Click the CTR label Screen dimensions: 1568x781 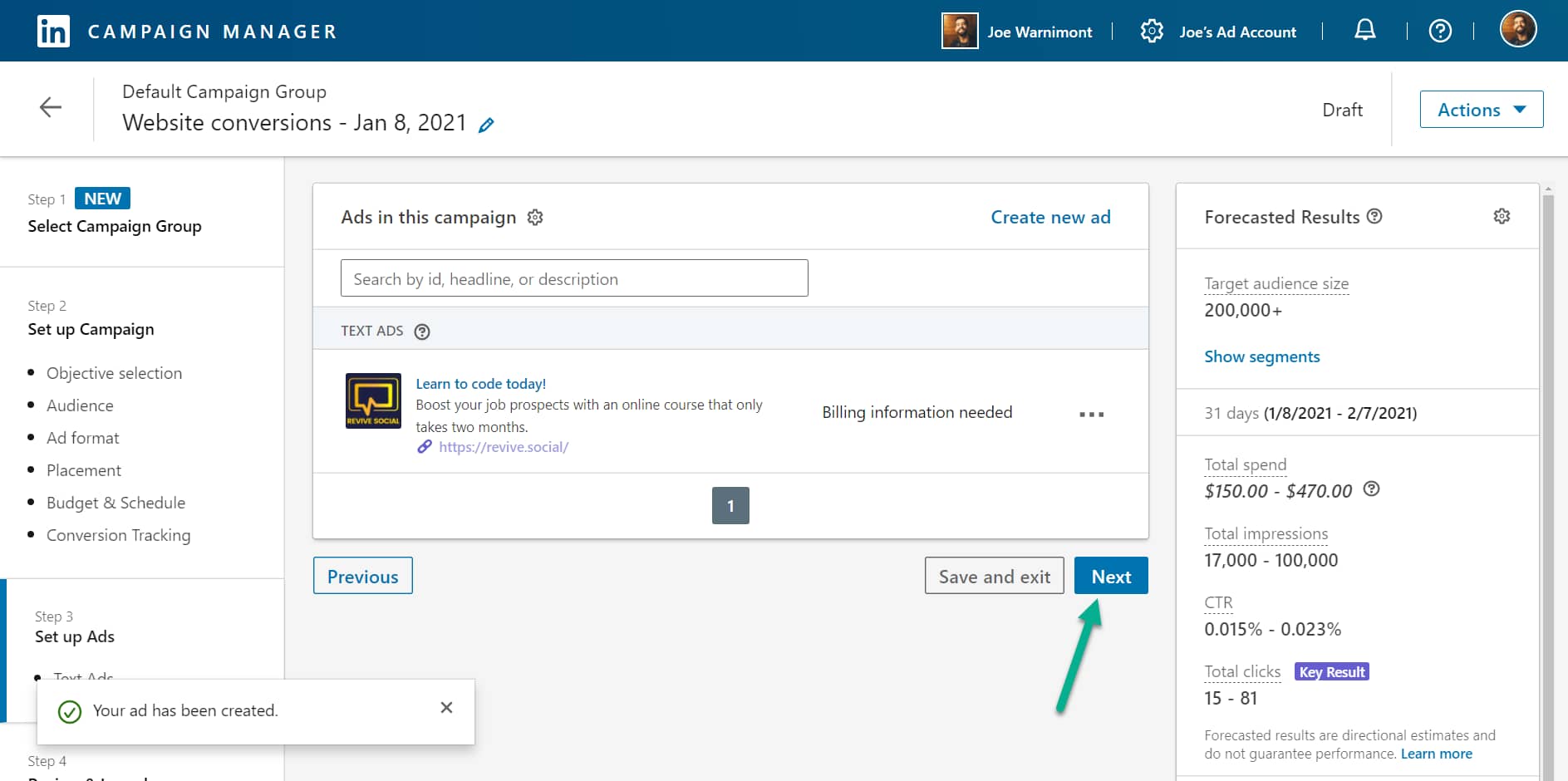(x=1218, y=602)
